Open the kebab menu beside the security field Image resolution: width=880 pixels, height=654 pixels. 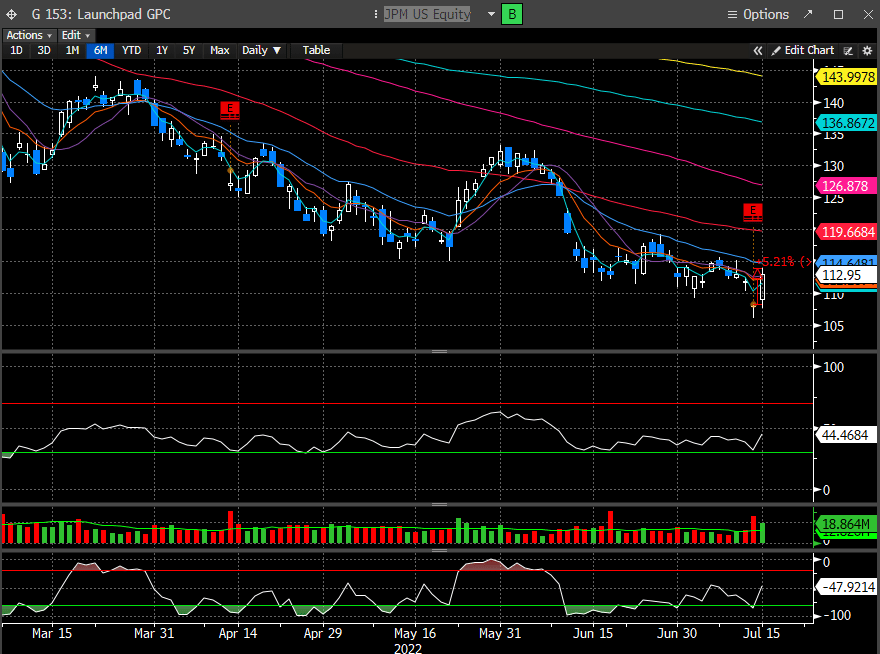(x=375, y=15)
